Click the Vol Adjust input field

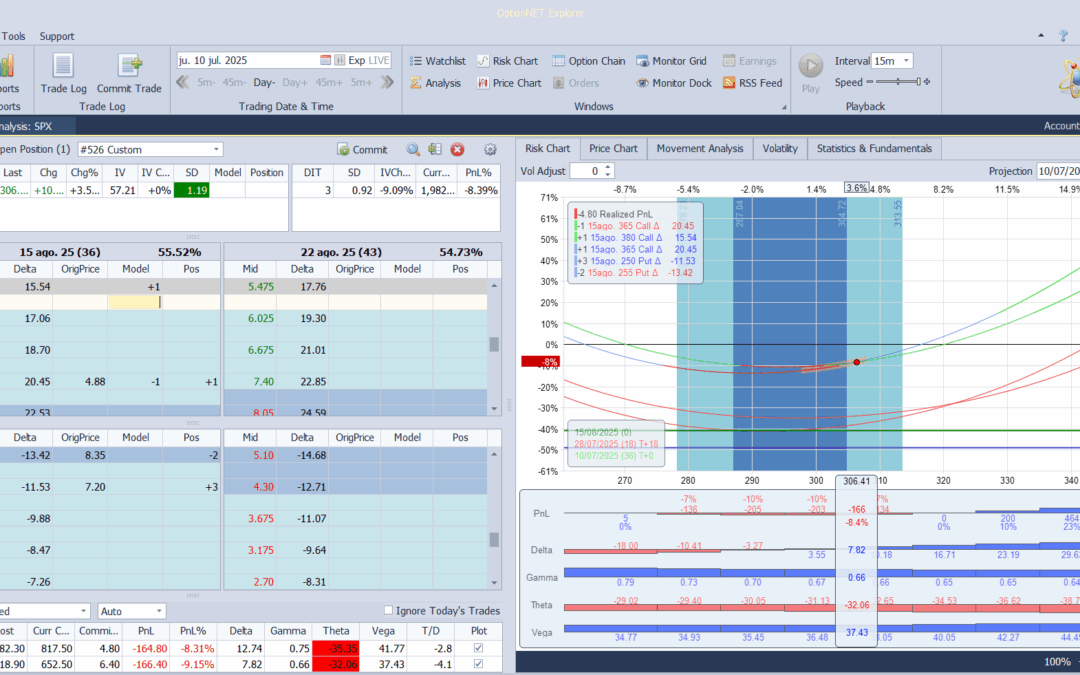point(586,171)
